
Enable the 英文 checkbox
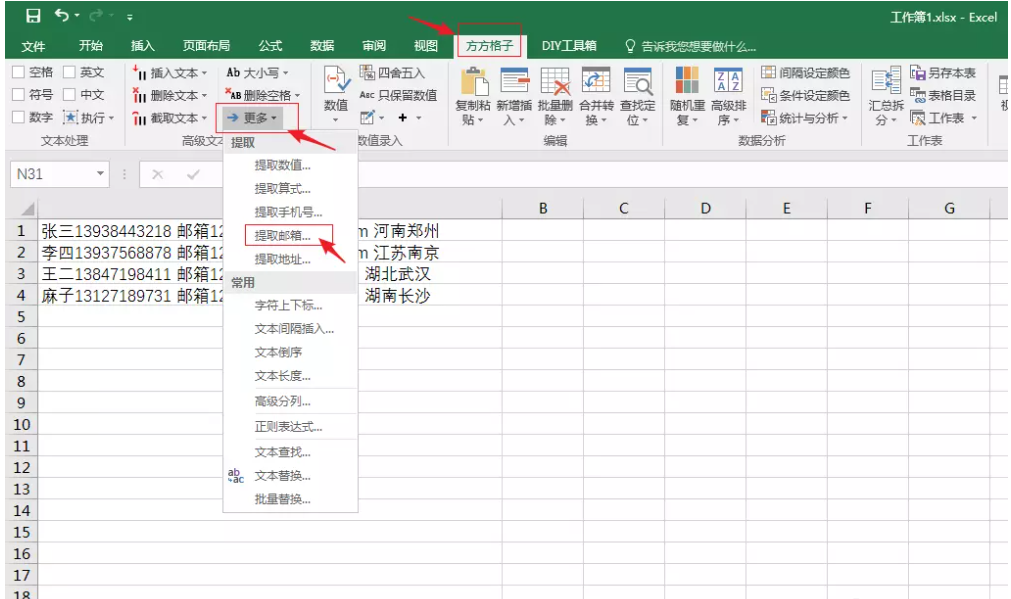pos(70,72)
